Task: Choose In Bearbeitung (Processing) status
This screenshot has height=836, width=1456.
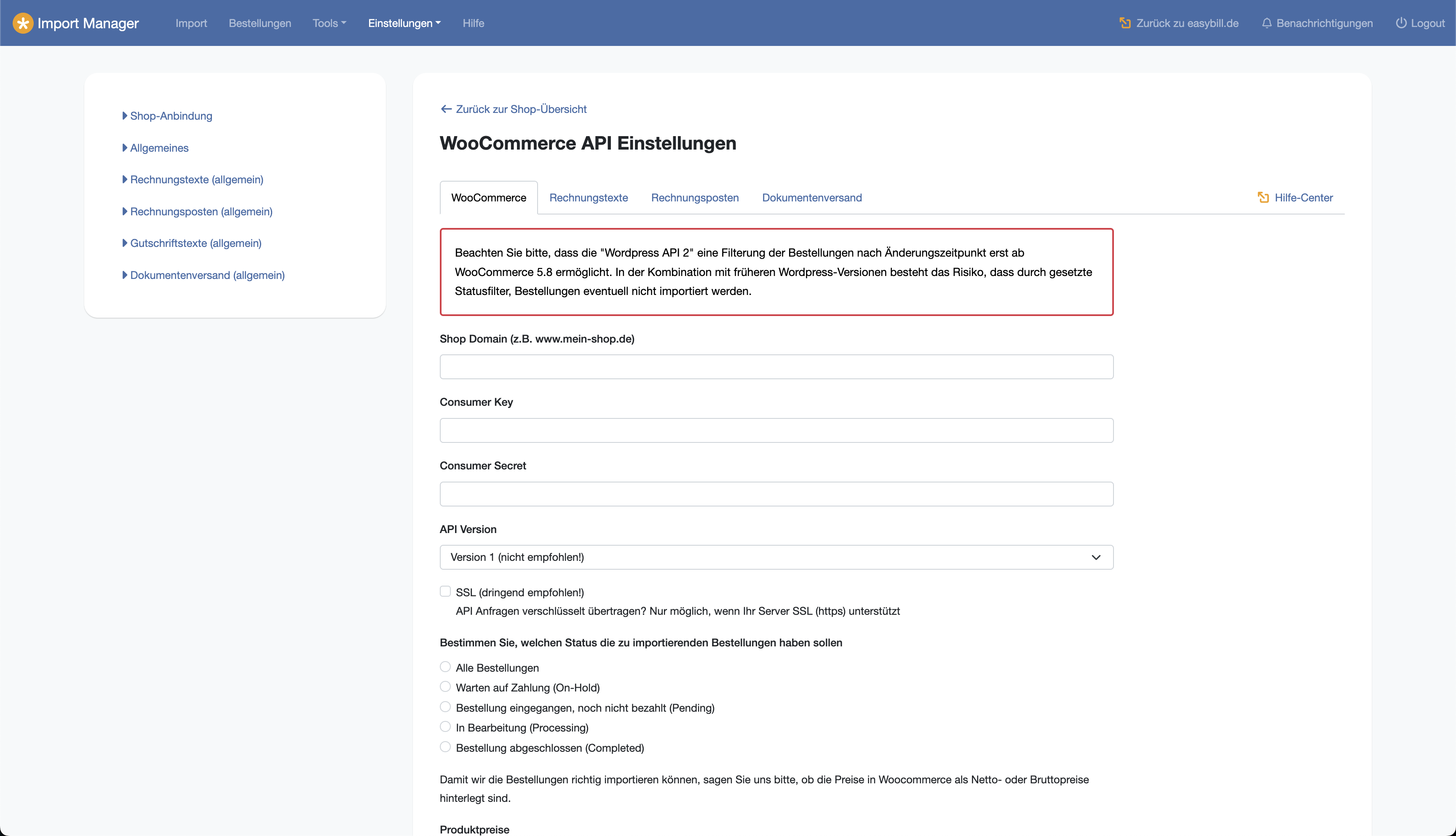Action: pyautogui.click(x=445, y=727)
